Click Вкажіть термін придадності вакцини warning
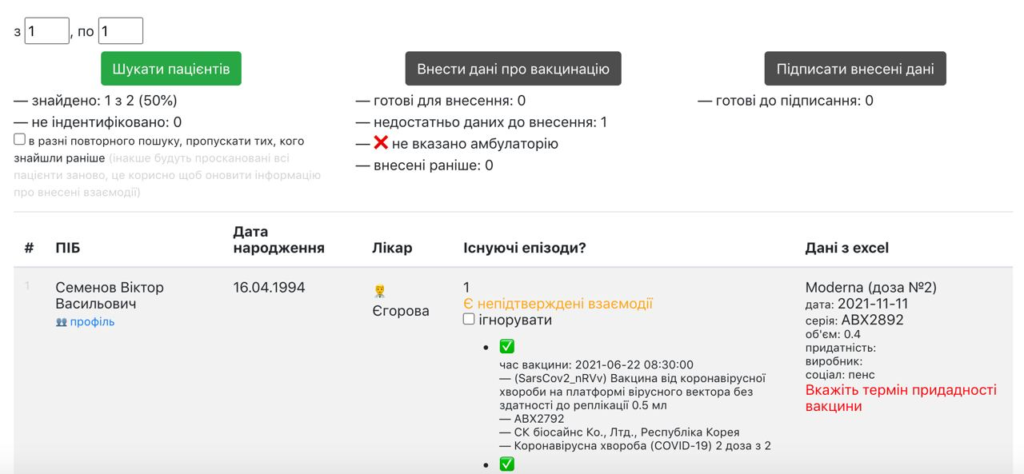 (901, 398)
